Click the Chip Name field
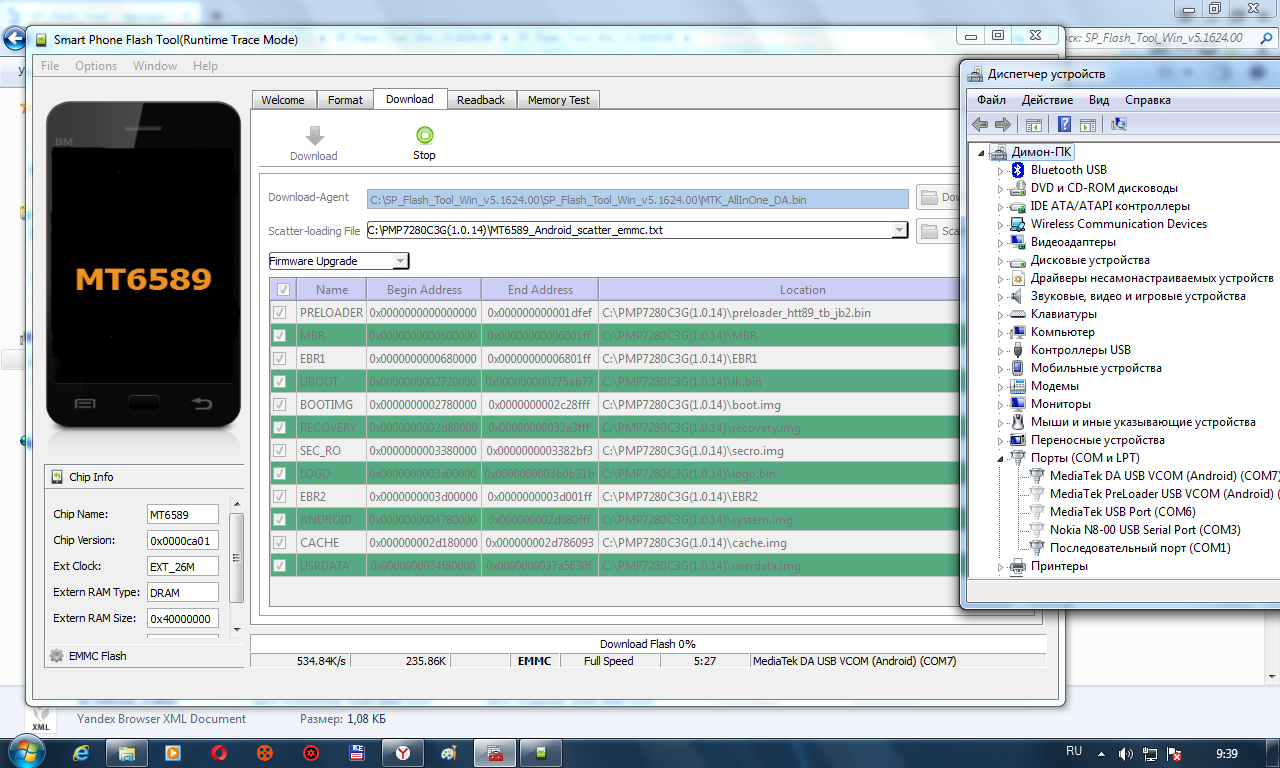 tap(182, 514)
